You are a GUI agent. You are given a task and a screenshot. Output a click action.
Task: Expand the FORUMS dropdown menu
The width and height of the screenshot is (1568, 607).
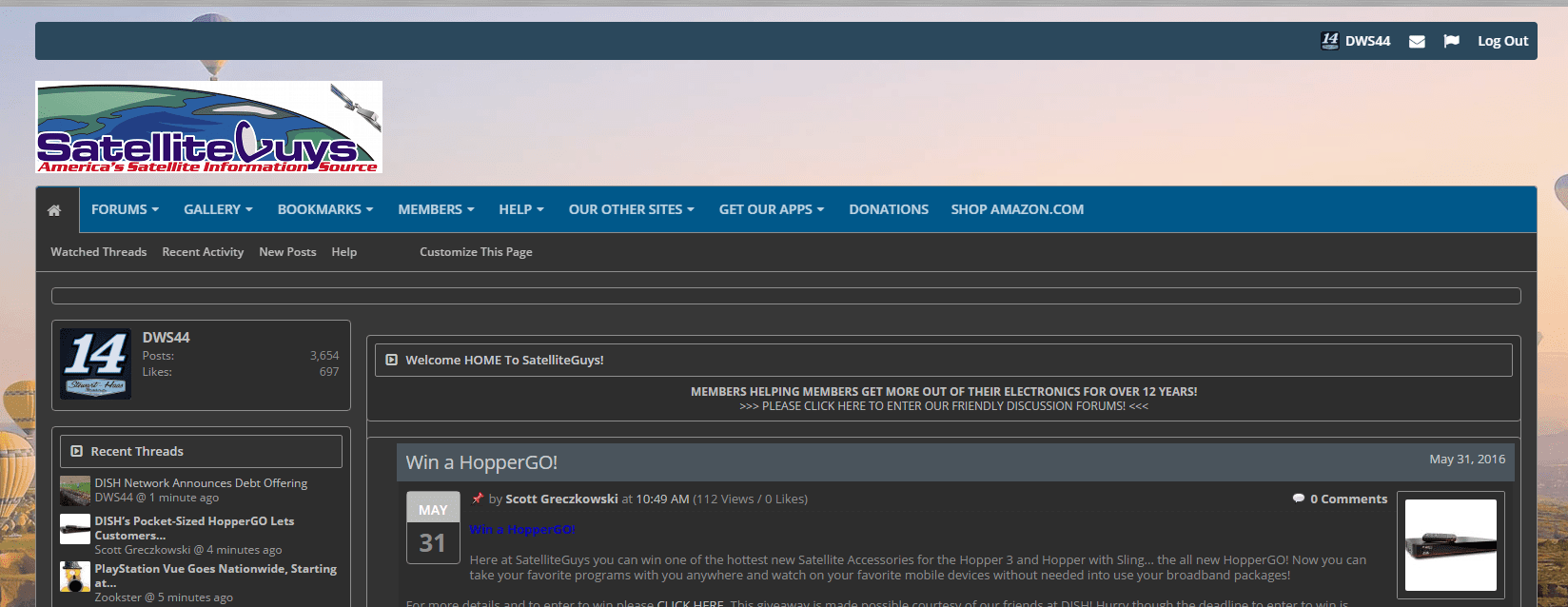tap(125, 209)
